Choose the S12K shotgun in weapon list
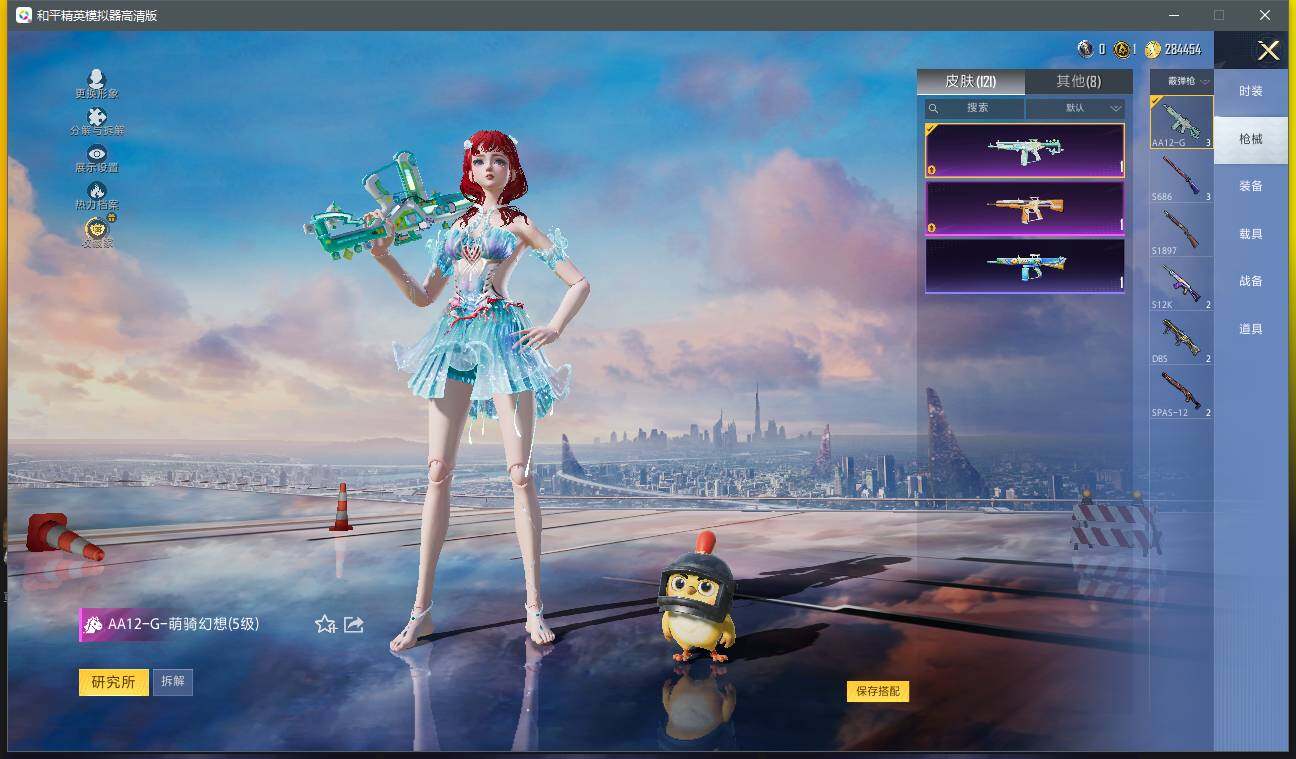This screenshot has width=1296, height=759. point(1181,285)
